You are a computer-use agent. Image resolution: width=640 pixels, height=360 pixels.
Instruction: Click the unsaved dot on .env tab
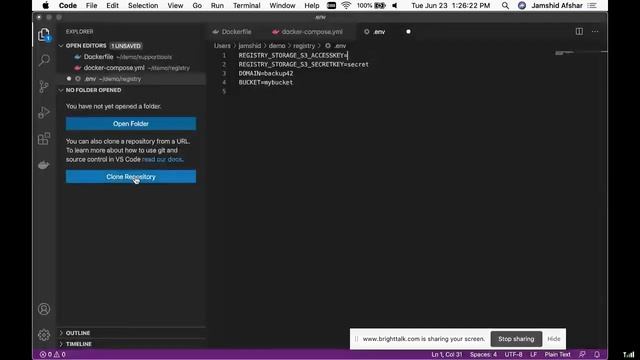click(x=408, y=31)
